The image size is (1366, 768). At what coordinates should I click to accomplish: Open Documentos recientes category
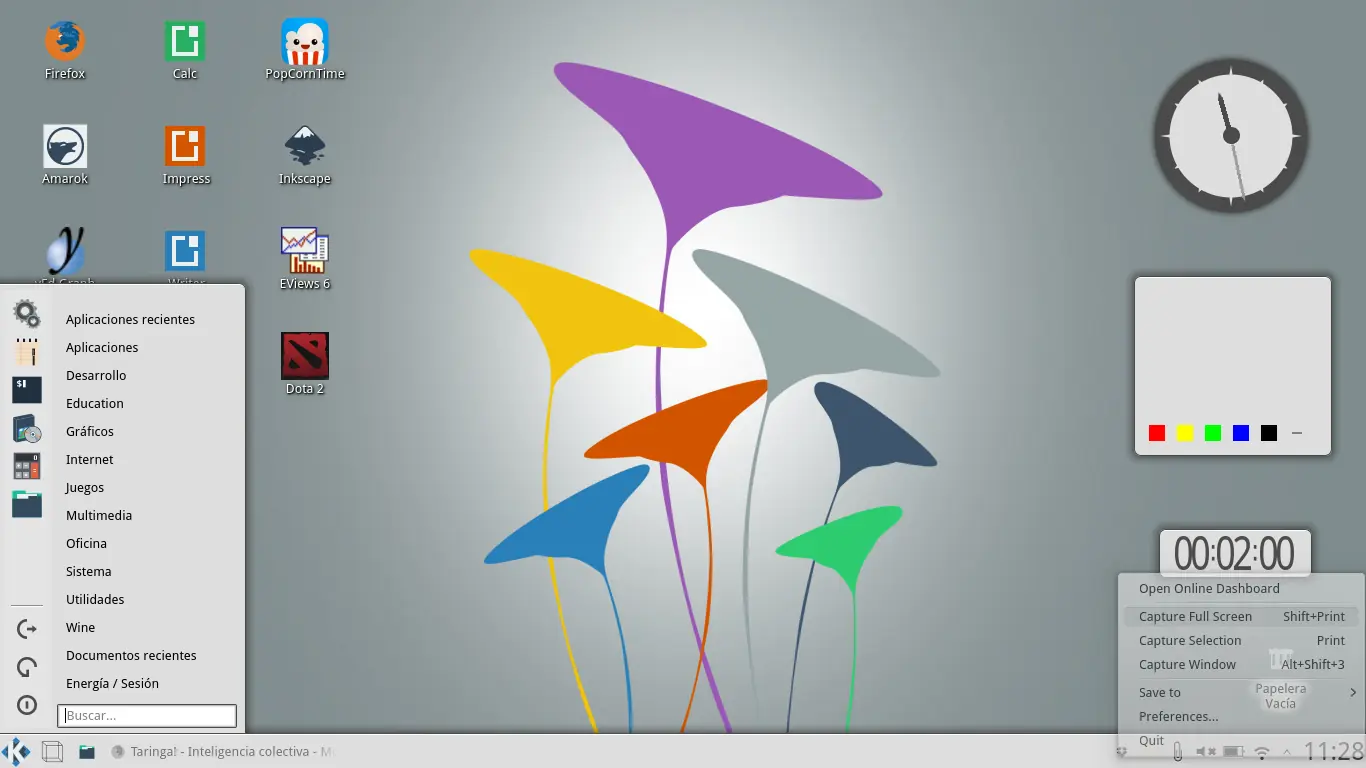click(131, 655)
